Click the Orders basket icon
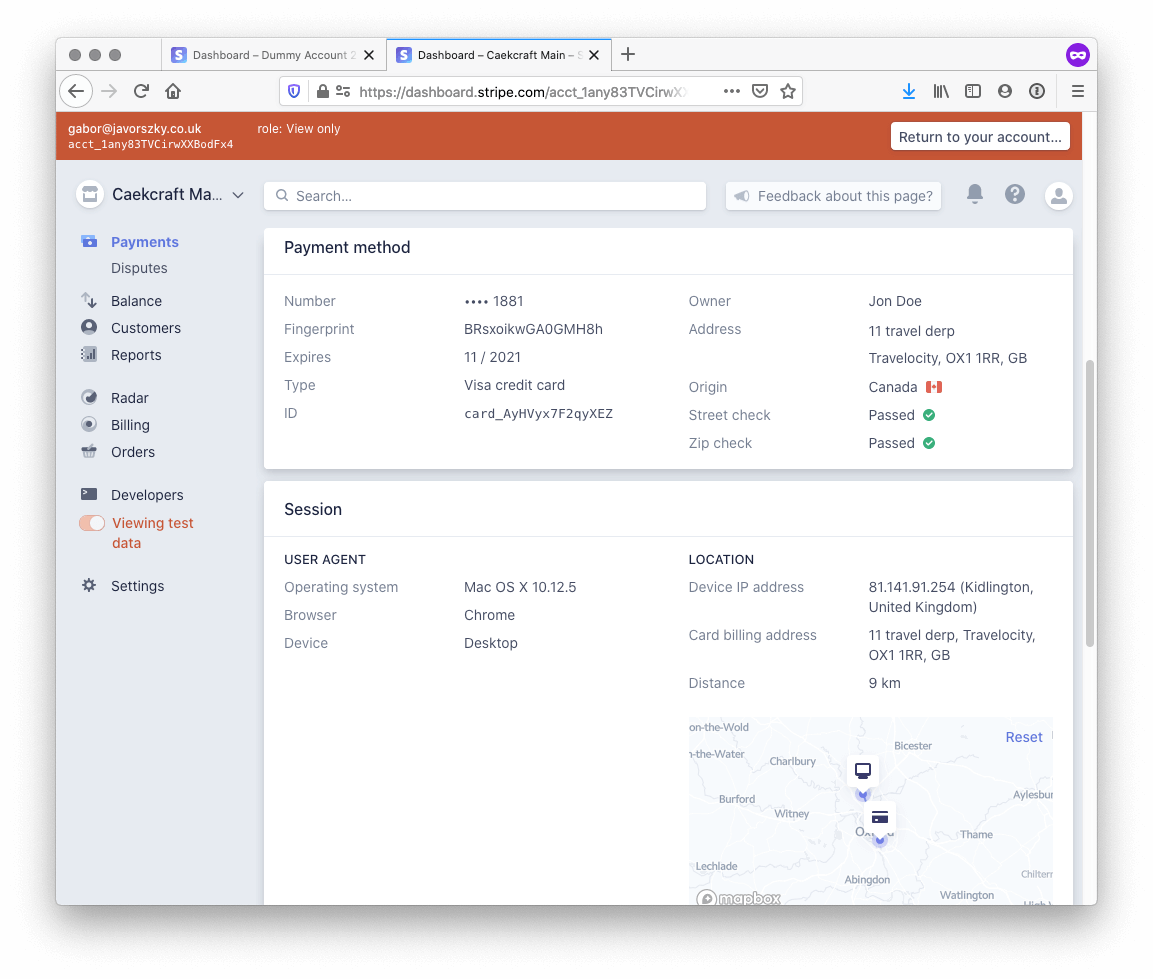The image size is (1153, 979). tap(89, 452)
